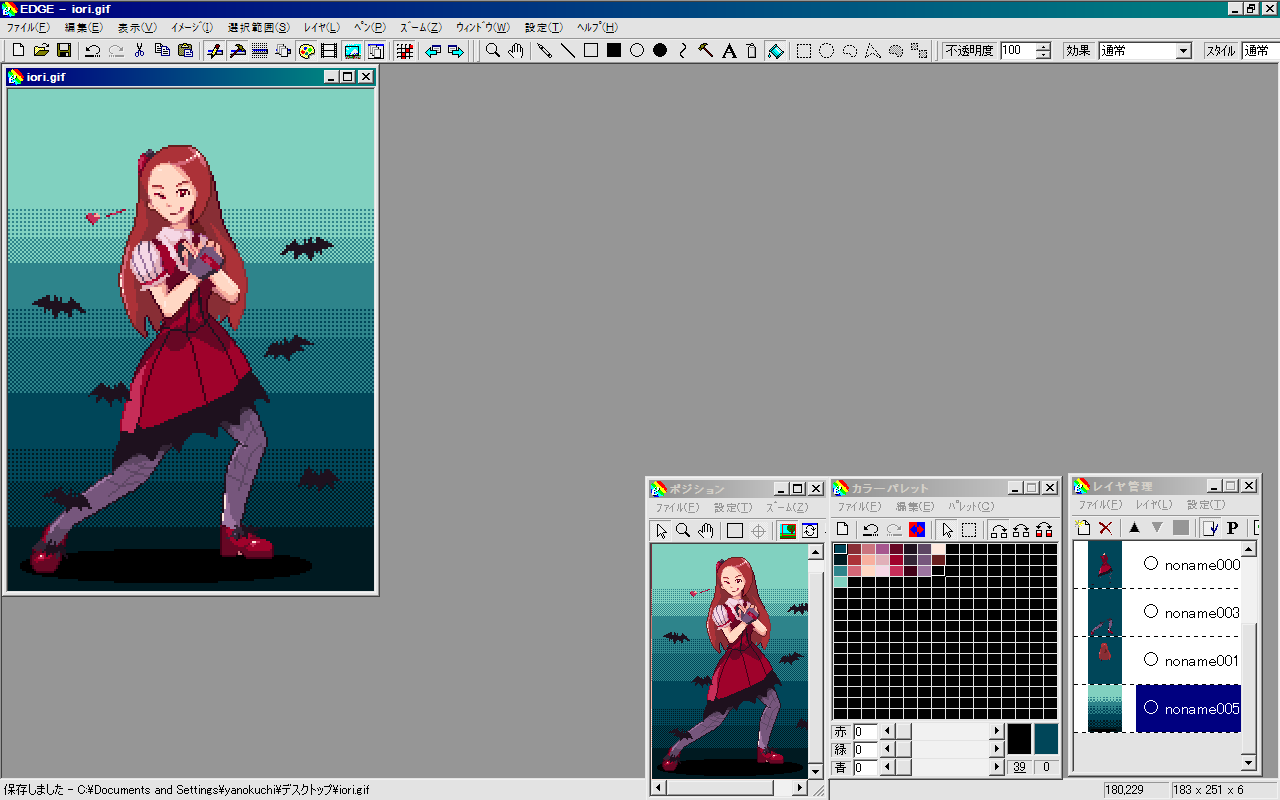Toggle the grid display icon
Screen dimensions: 1280x800
tap(405, 51)
